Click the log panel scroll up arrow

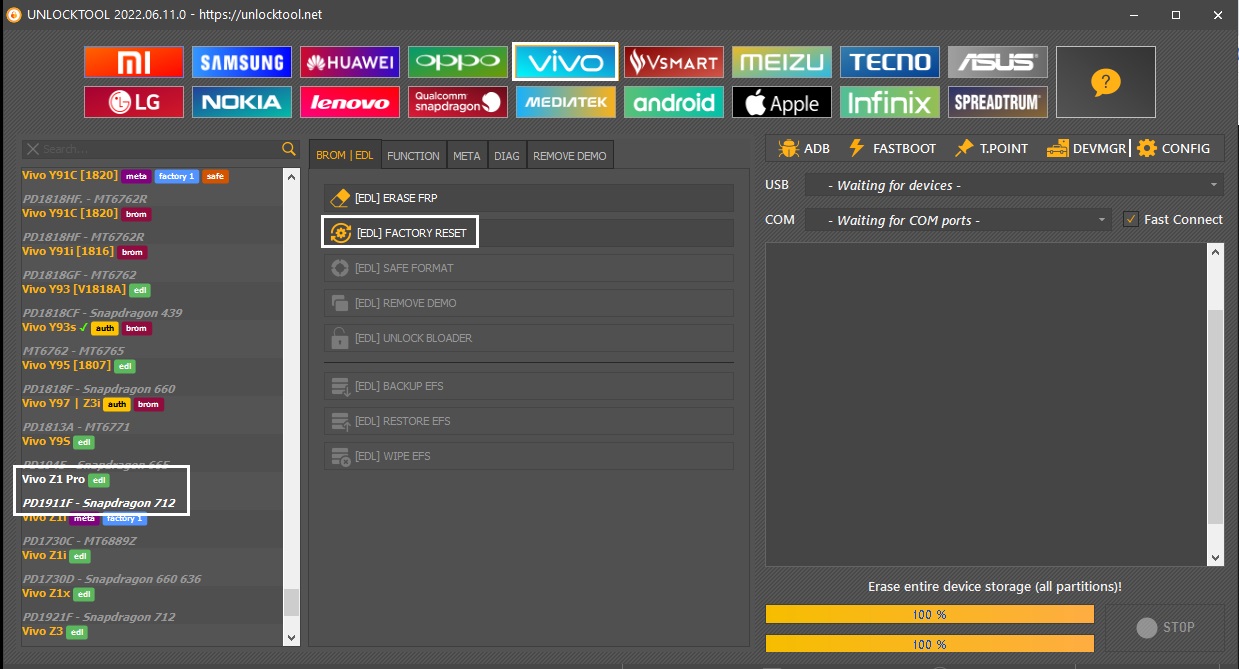tap(1216, 252)
